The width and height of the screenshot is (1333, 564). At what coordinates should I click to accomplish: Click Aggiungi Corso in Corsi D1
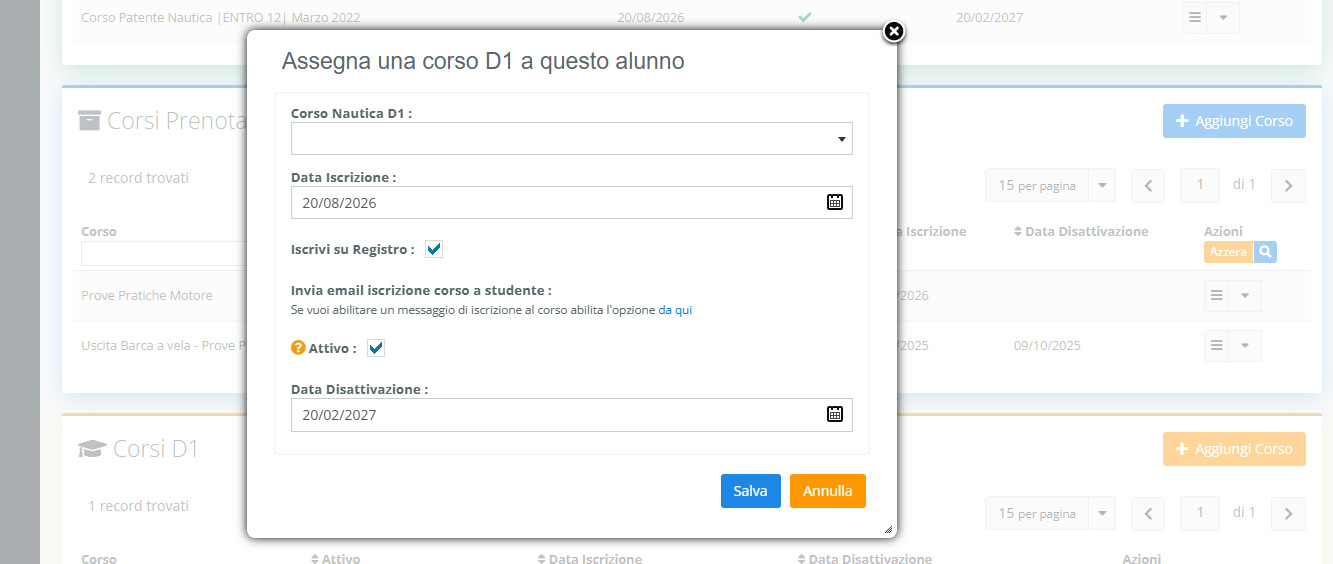coord(1234,449)
